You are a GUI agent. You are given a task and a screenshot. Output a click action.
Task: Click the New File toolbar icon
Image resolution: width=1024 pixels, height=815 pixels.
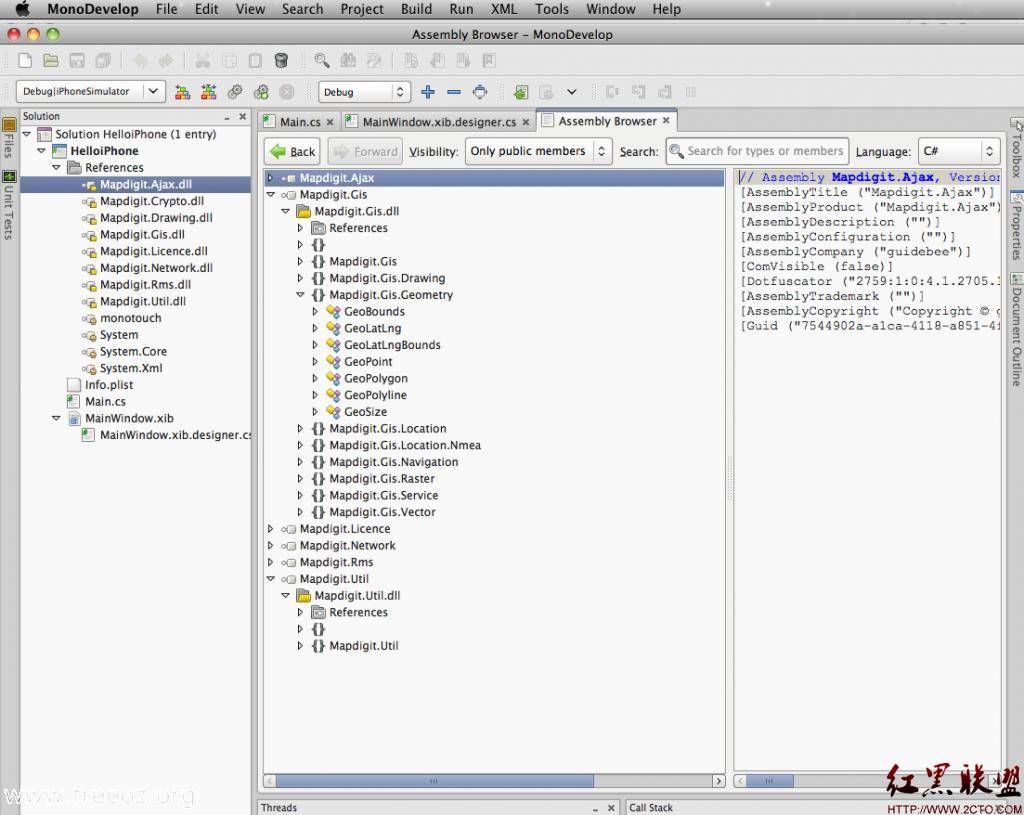[x=25, y=61]
